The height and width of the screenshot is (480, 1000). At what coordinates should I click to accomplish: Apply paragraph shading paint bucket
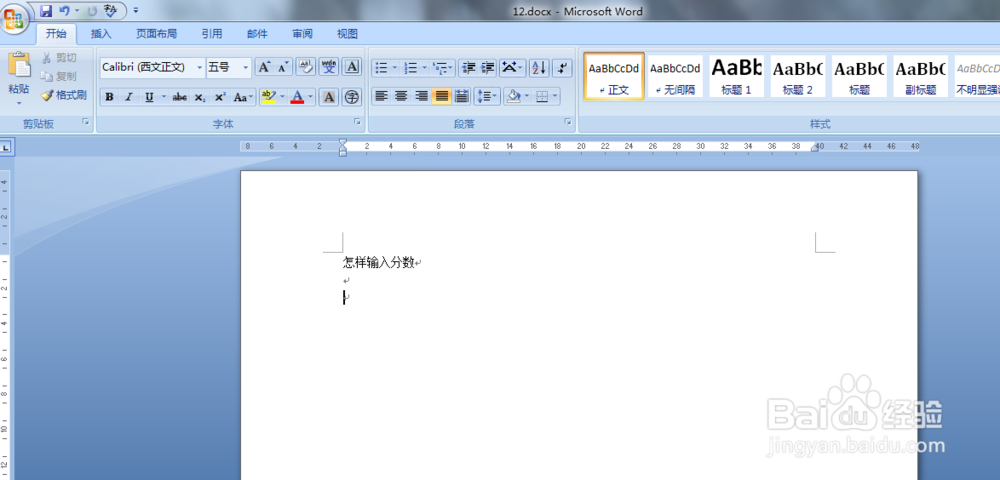pyautogui.click(x=513, y=96)
